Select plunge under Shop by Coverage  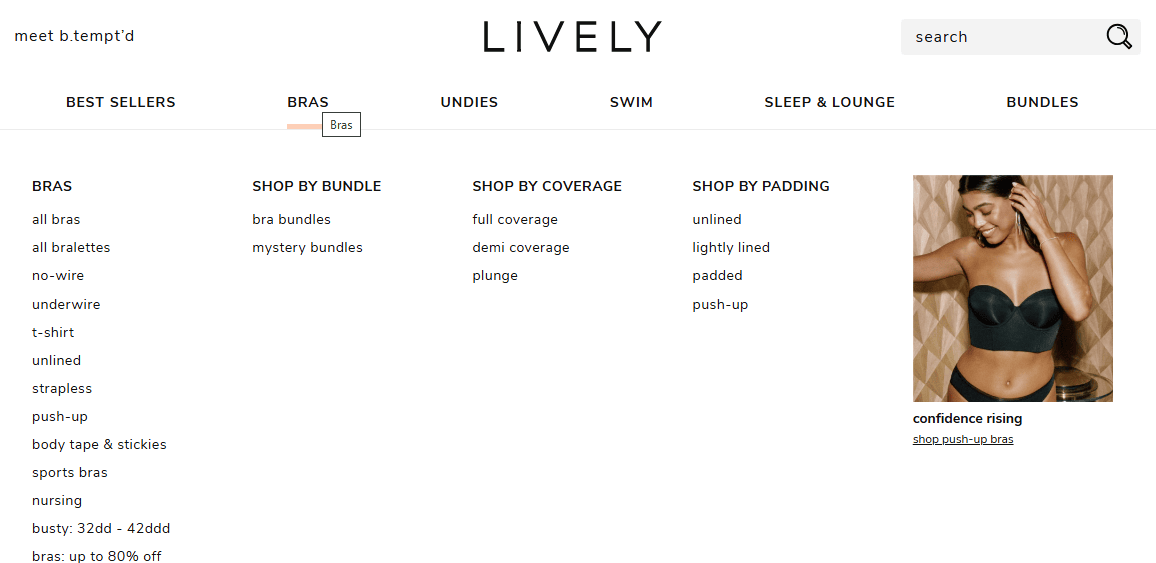(495, 276)
